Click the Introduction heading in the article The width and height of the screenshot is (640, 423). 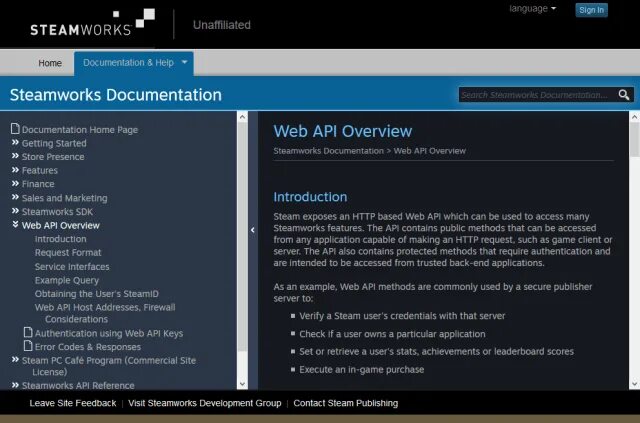click(310, 197)
